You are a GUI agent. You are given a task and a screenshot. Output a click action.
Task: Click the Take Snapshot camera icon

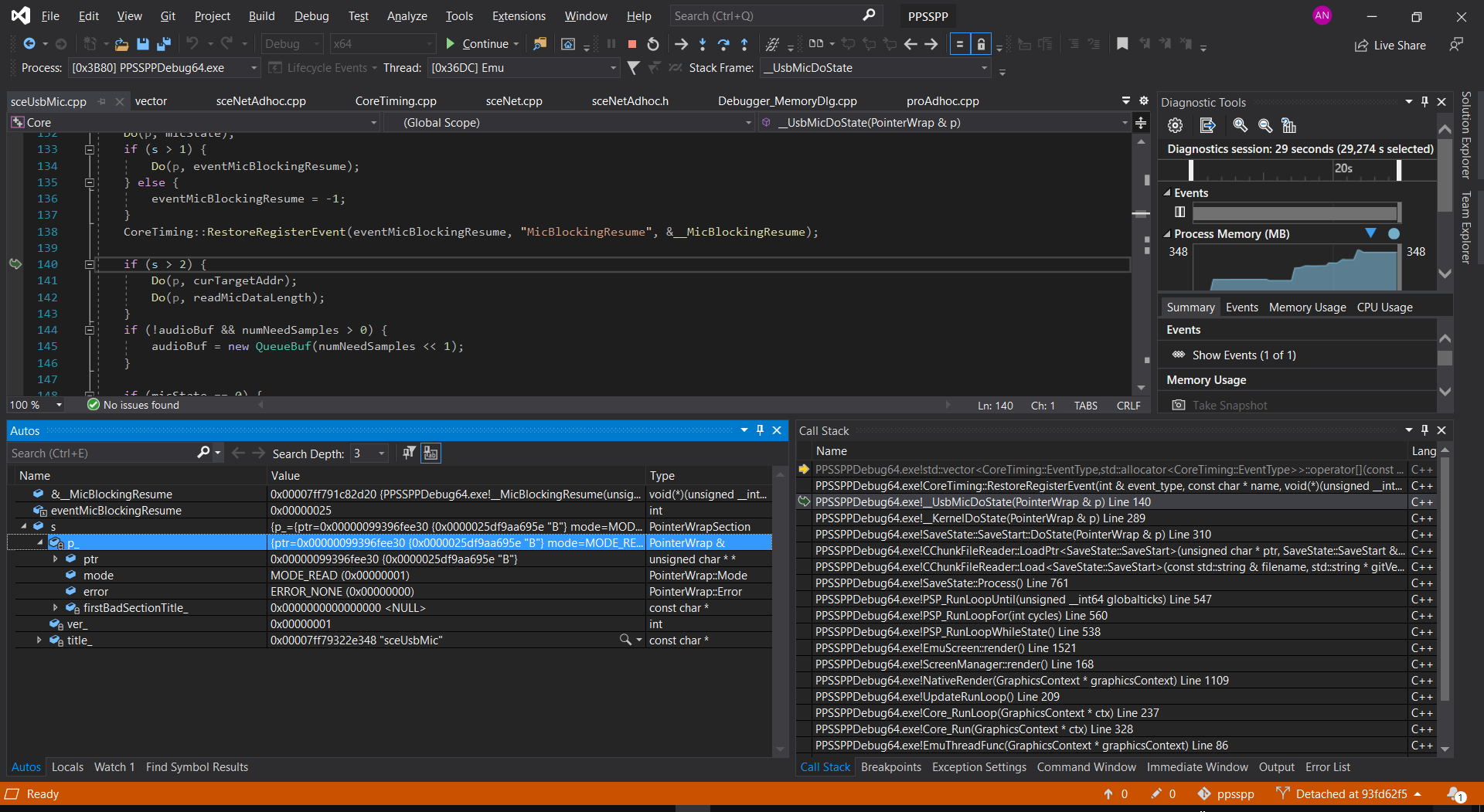tap(1178, 404)
